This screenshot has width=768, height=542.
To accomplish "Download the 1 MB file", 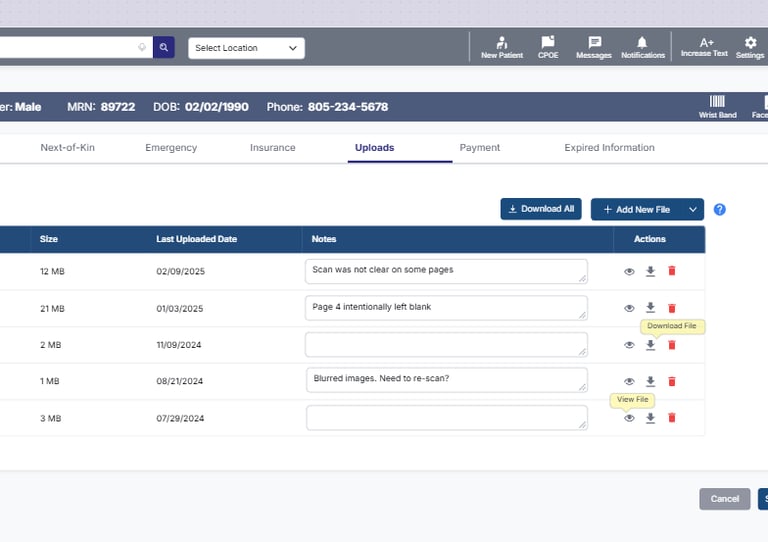I will pyautogui.click(x=650, y=381).
